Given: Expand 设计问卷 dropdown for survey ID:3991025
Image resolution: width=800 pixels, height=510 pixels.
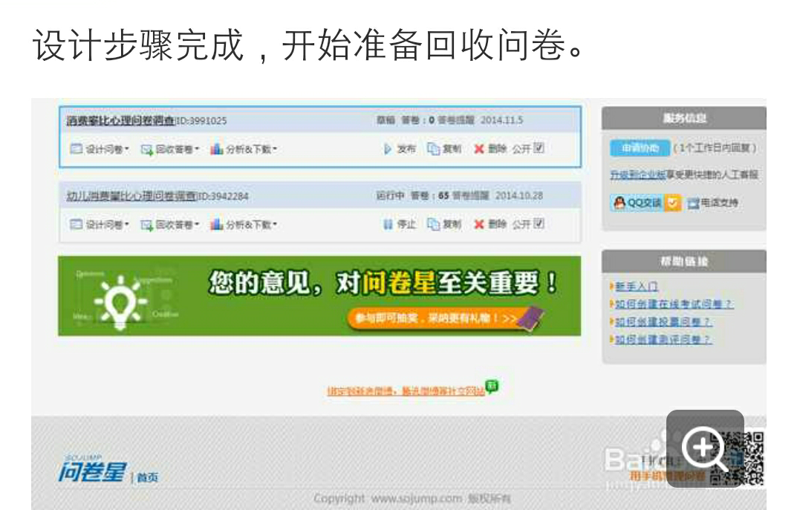Looking at the screenshot, I should pos(99,149).
